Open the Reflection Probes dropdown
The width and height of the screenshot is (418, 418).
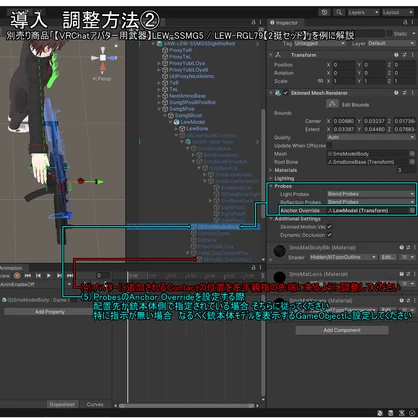pos(371,202)
